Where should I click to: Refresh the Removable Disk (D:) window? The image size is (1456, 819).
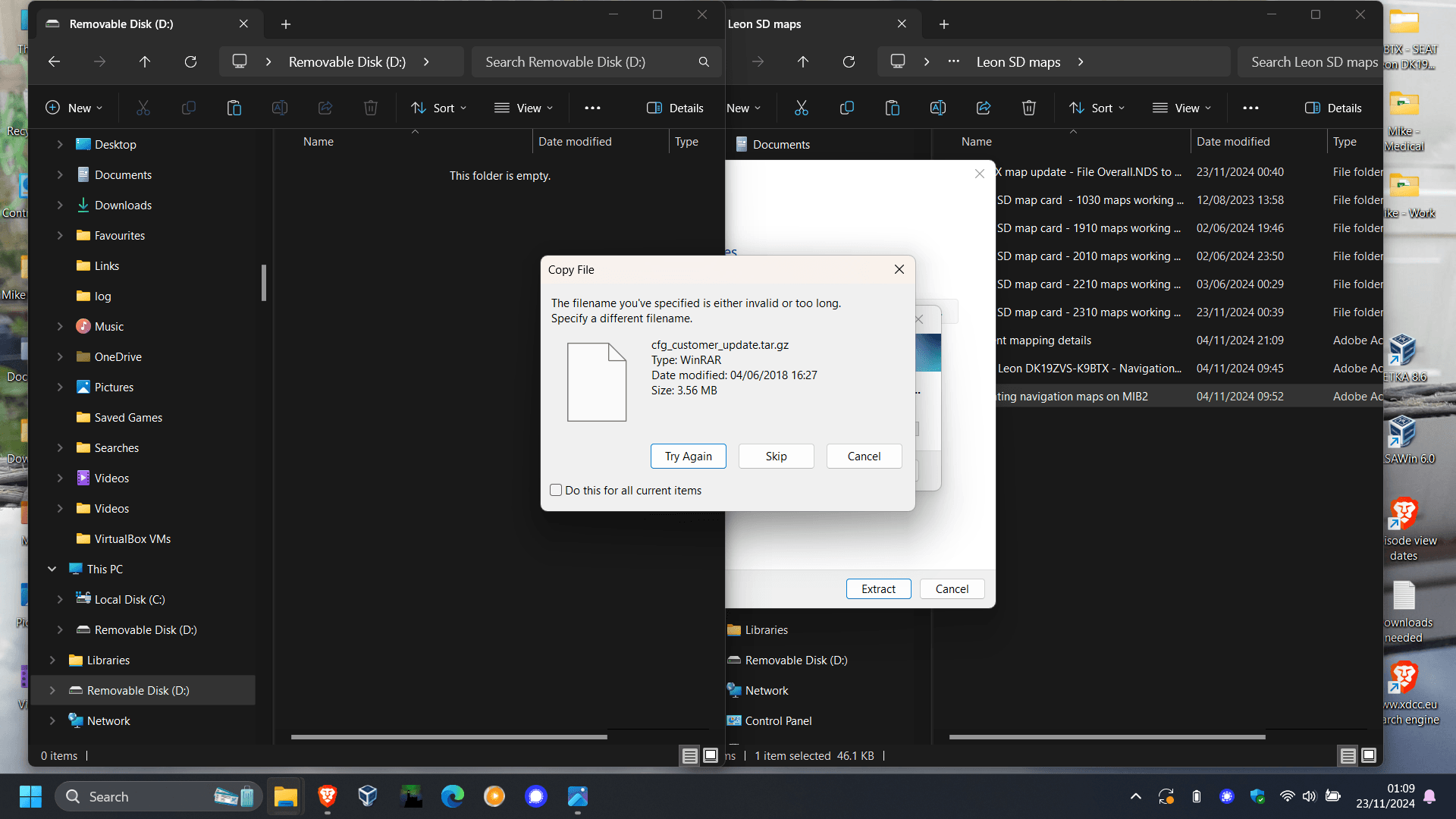[190, 61]
